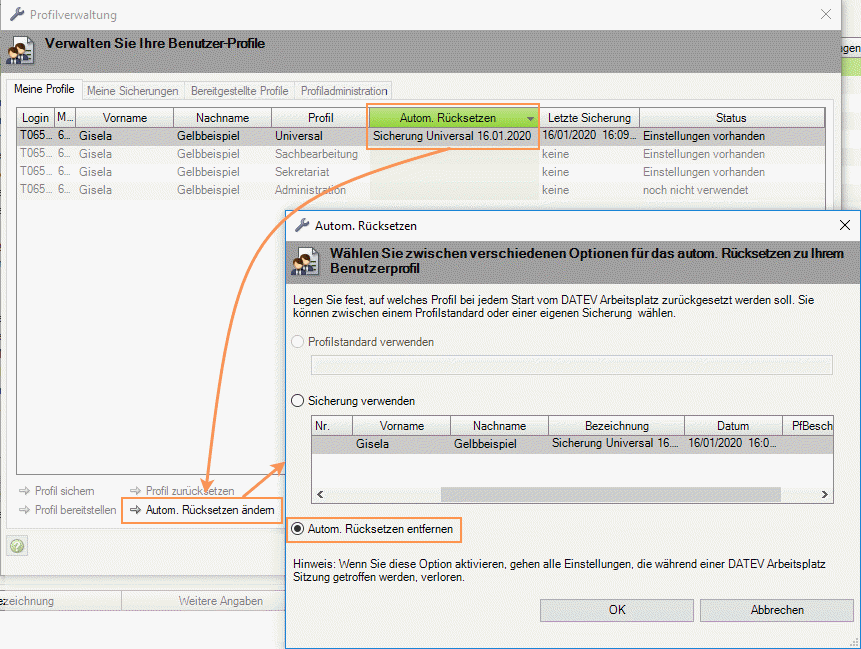Click the arrow icon next to Profil sichern
The image size is (861, 649).
pos(24,491)
